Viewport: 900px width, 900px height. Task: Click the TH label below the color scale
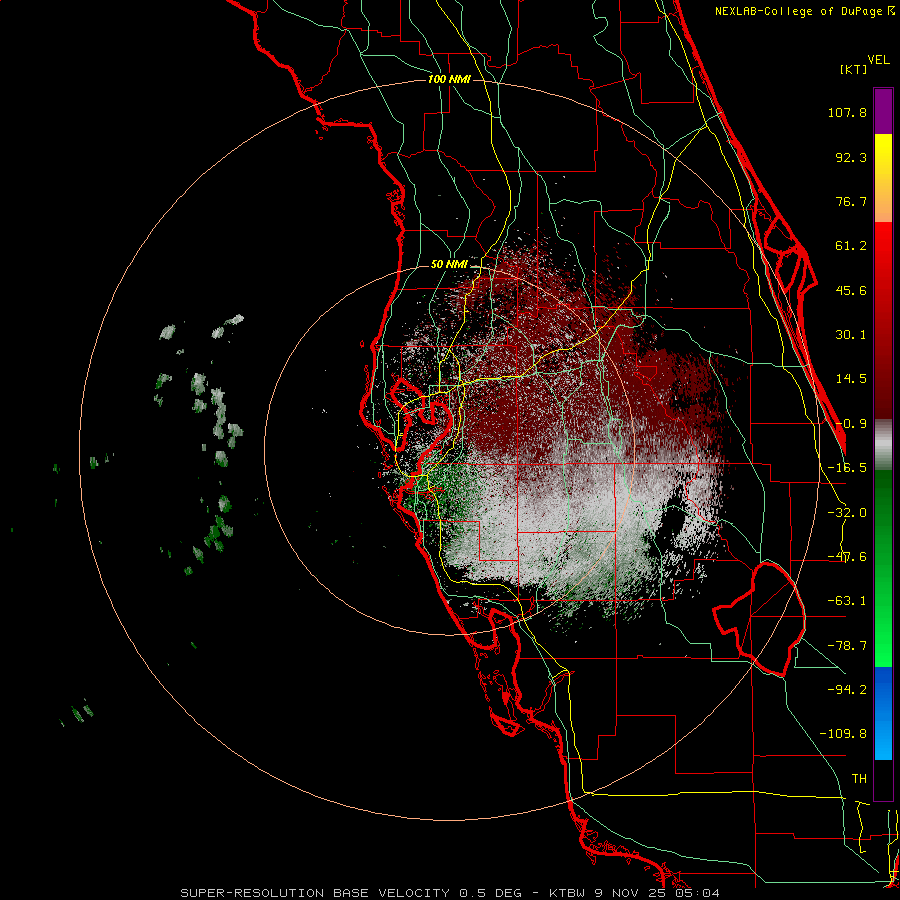[859, 779]
